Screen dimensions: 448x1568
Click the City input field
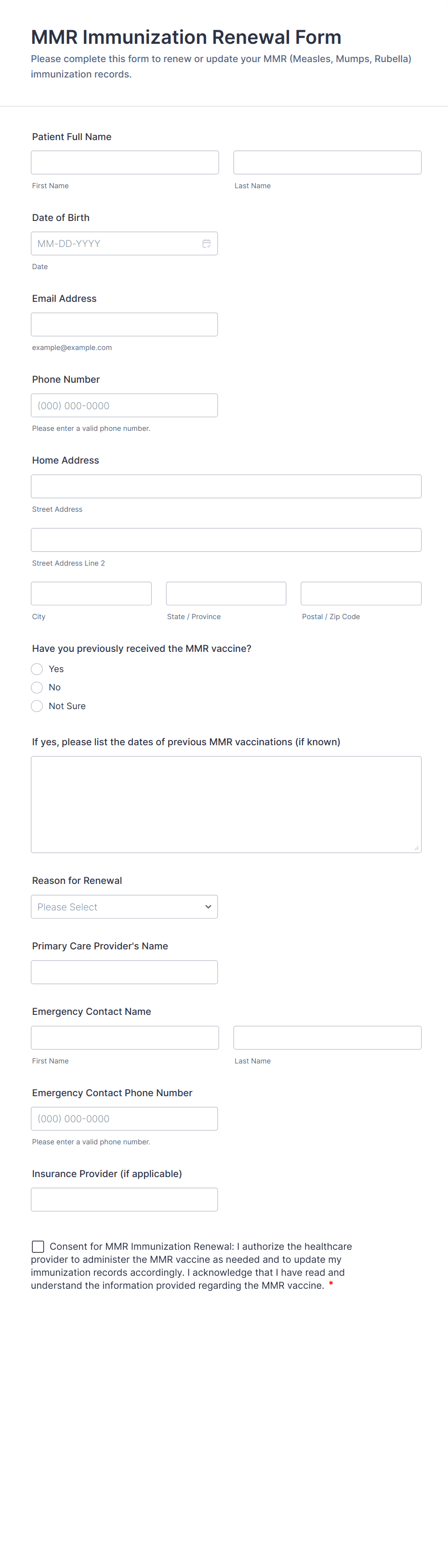92,594
